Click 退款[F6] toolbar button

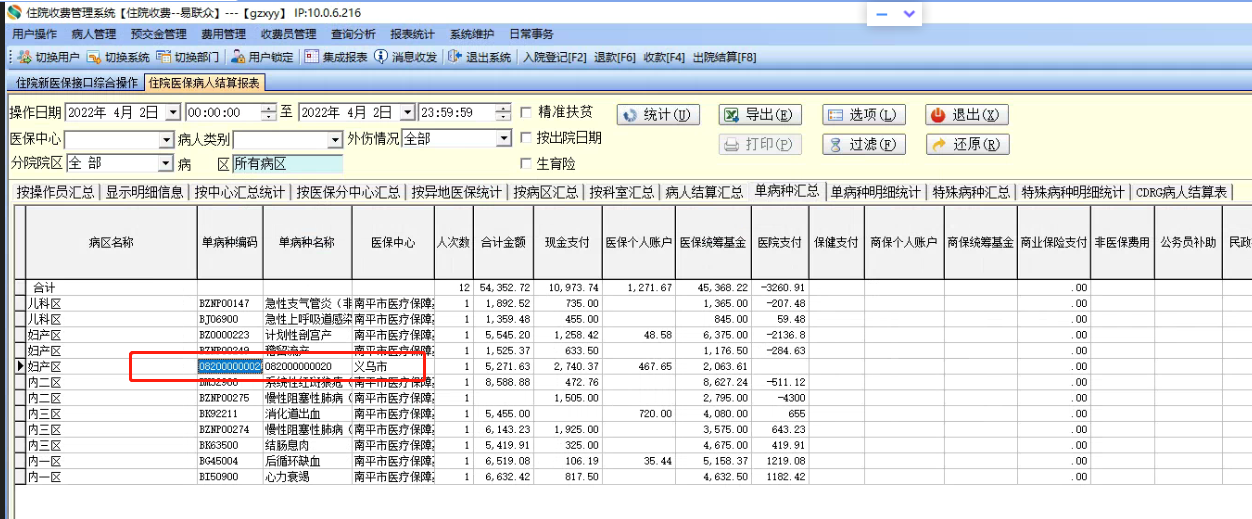615,57
